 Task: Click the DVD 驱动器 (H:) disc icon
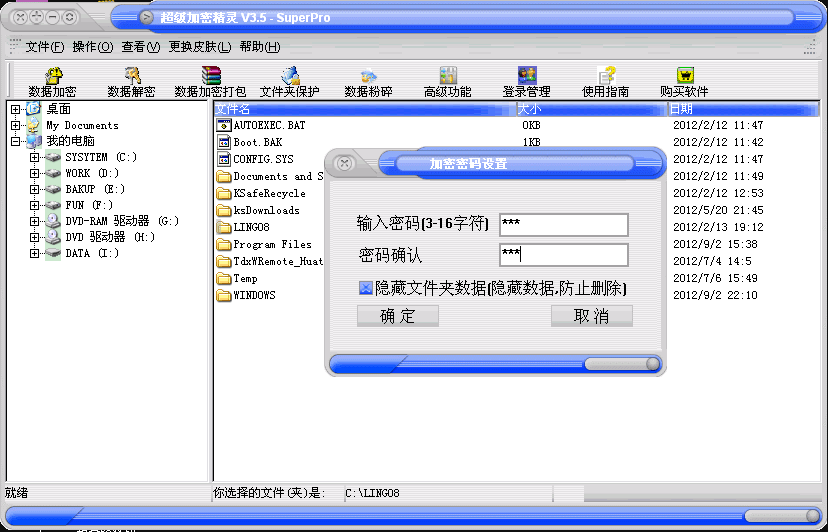pyautogui.click(x=53, y=237)
